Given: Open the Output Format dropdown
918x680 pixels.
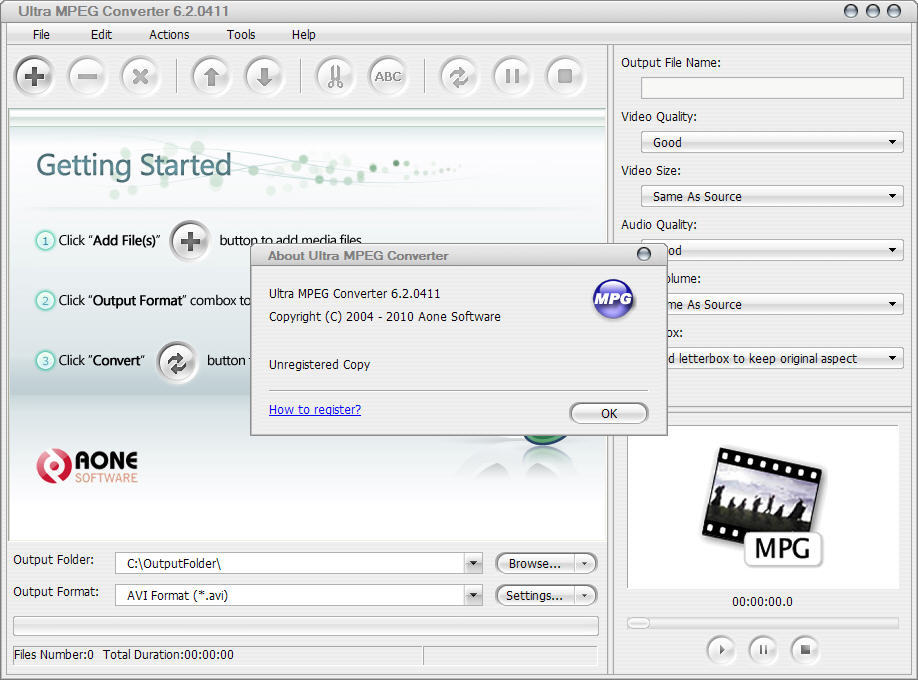Looking at the screenshot, I should [473, 595].
